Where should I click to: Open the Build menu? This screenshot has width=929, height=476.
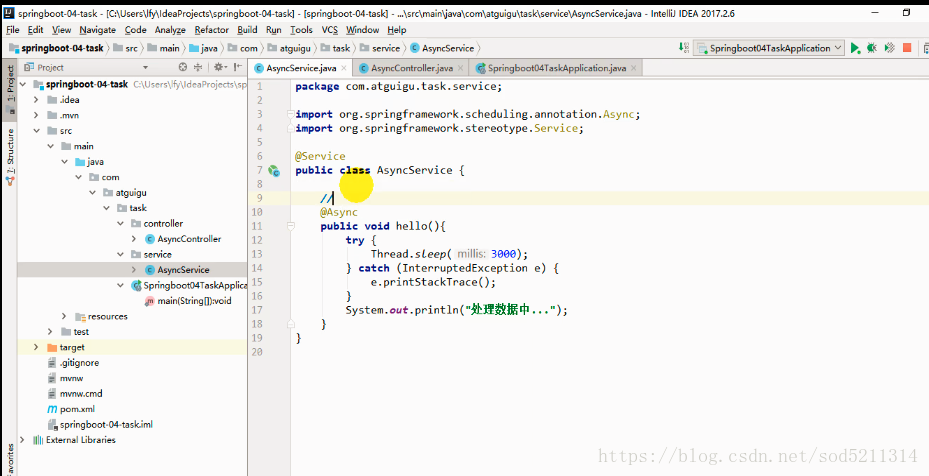tap(247, 30)
